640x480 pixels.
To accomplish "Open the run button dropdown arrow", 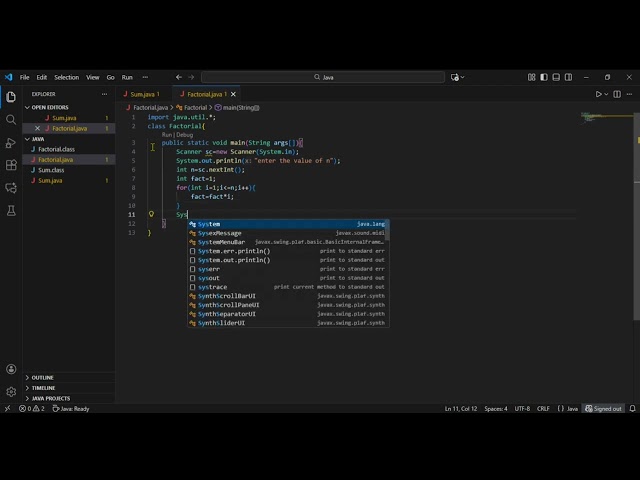I will (x=606, y=94).
